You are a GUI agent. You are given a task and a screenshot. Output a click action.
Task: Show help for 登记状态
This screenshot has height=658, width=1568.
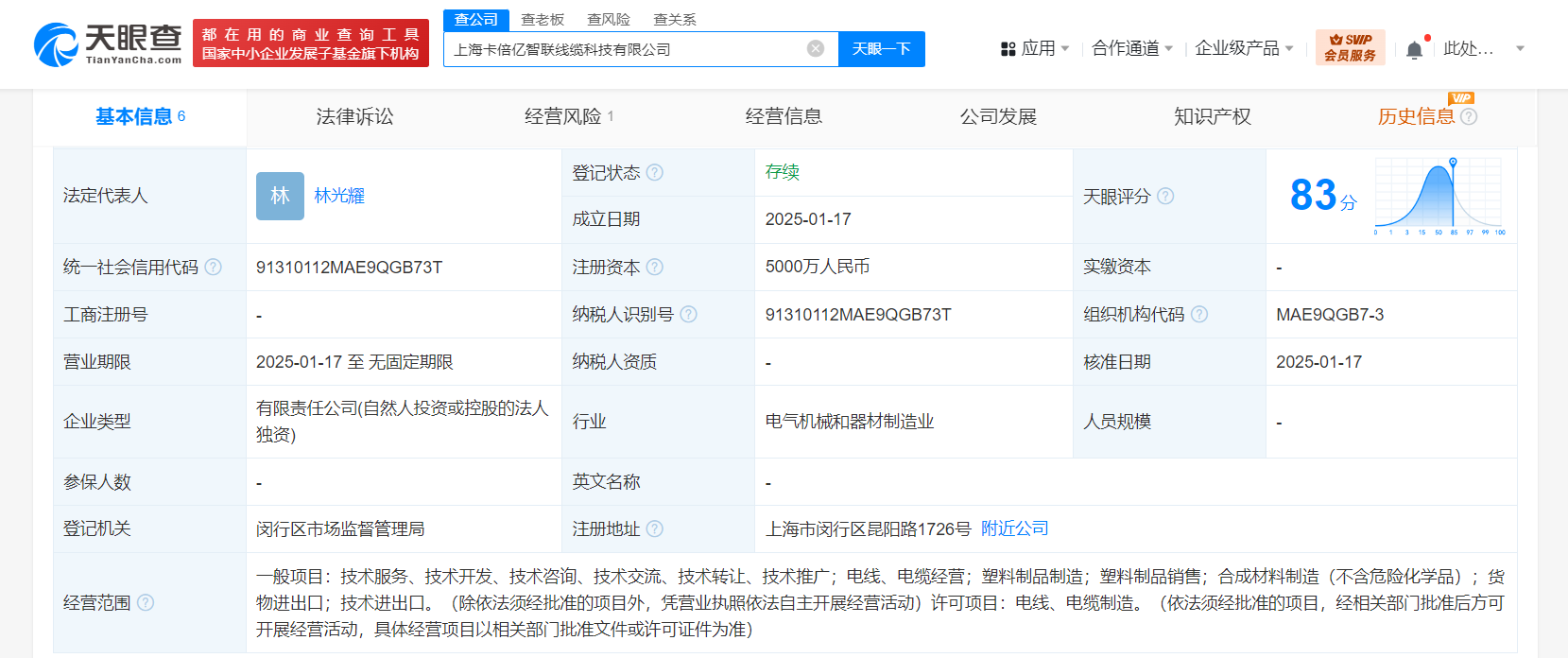pos(655,173)
